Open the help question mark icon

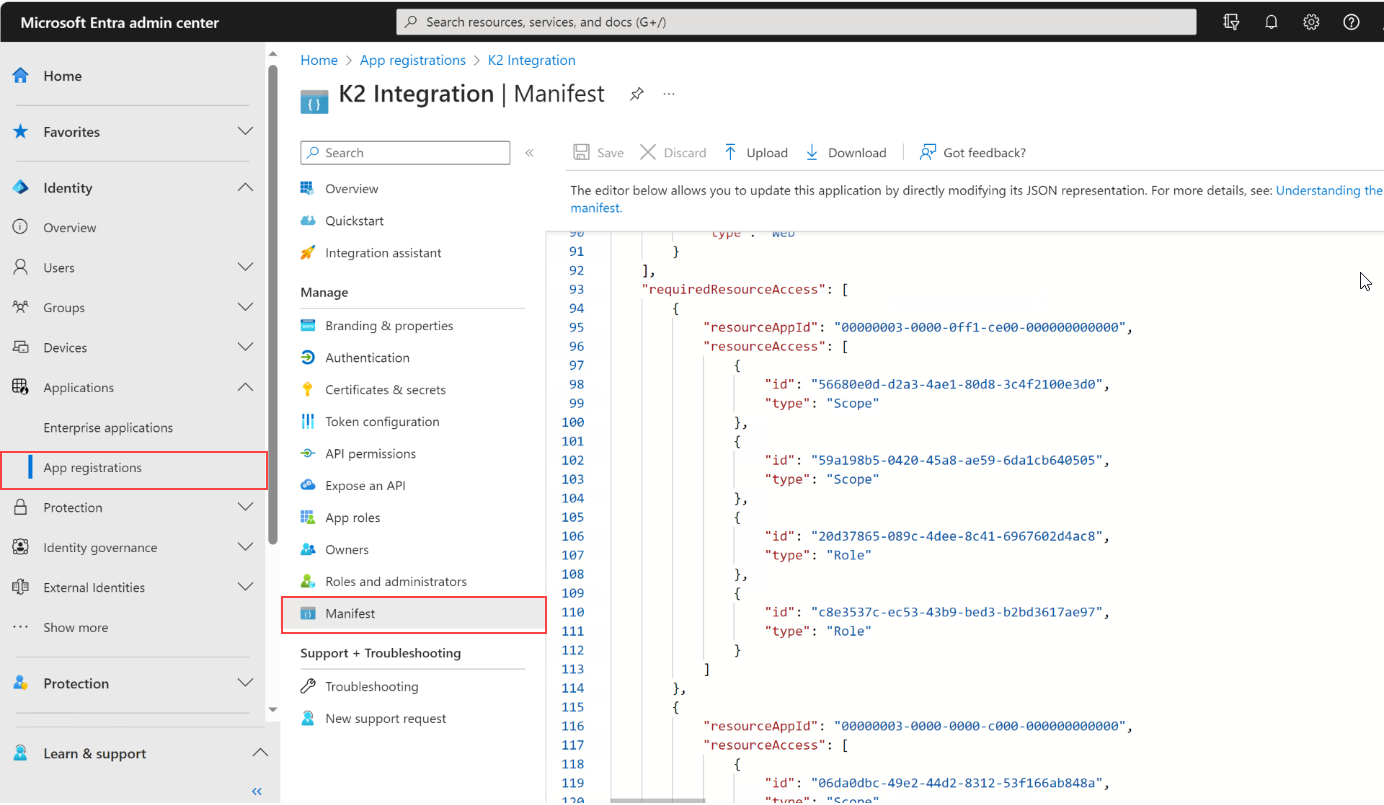pos(1351,22)
